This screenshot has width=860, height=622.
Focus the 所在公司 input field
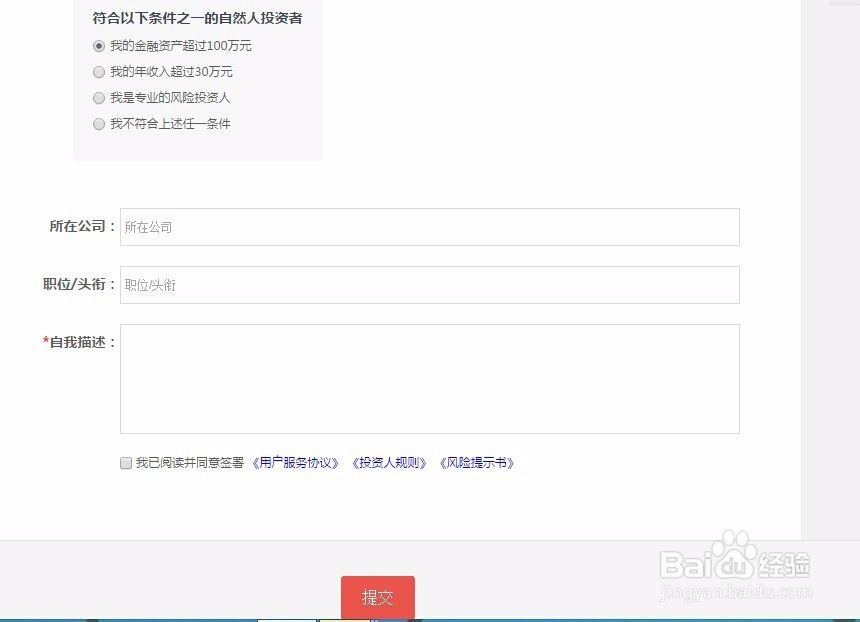429,227
